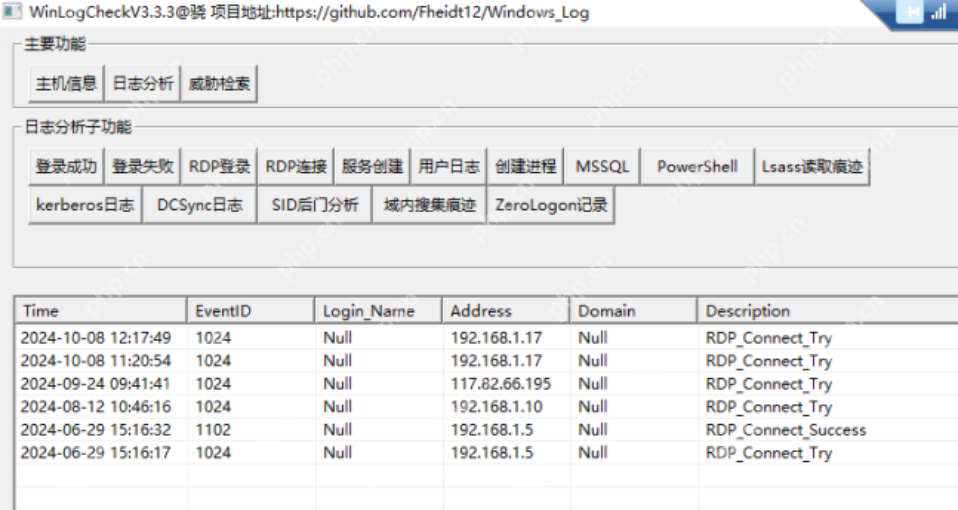Open the 主机信息 host information function

pos(66,85)
